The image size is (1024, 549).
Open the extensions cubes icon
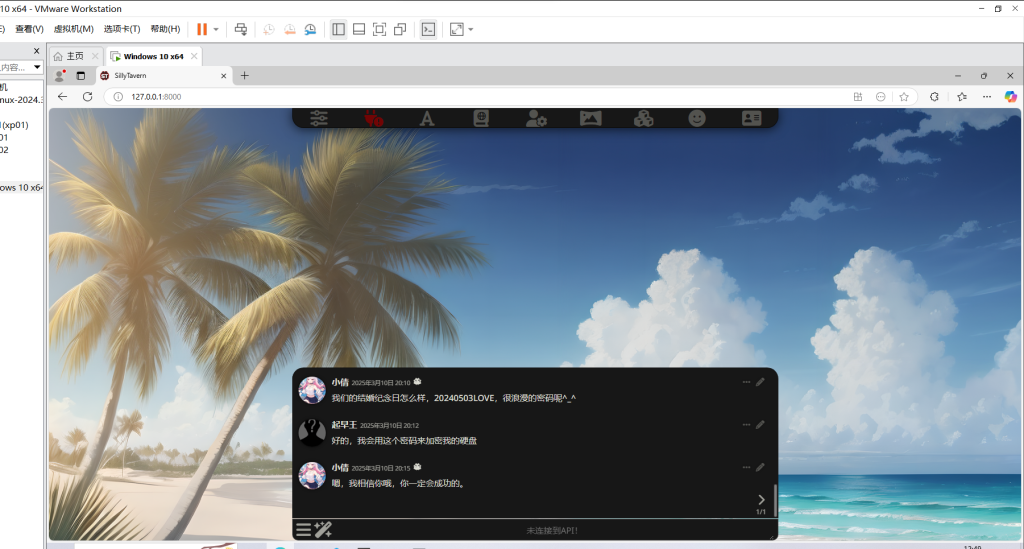point(643,118)
